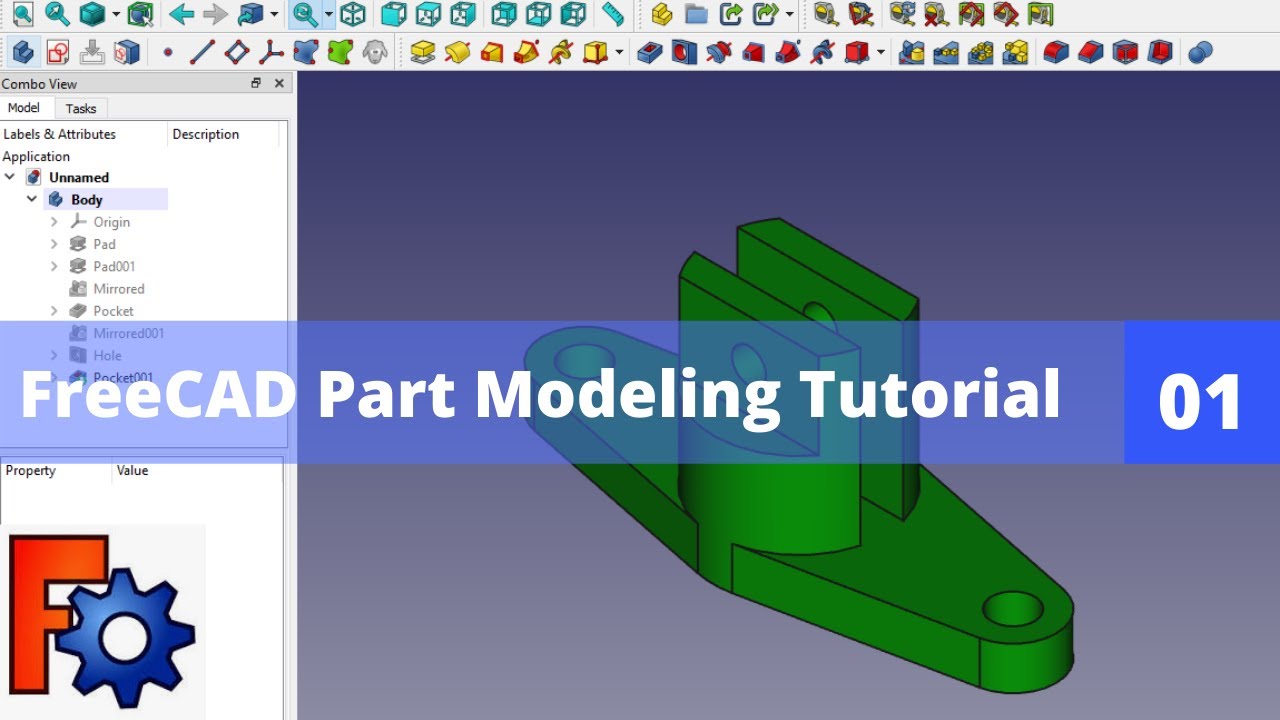The height and width of the screenshot is (720, 1280).
Task: Click the Clone sheep icon
Action: (374, 51)
